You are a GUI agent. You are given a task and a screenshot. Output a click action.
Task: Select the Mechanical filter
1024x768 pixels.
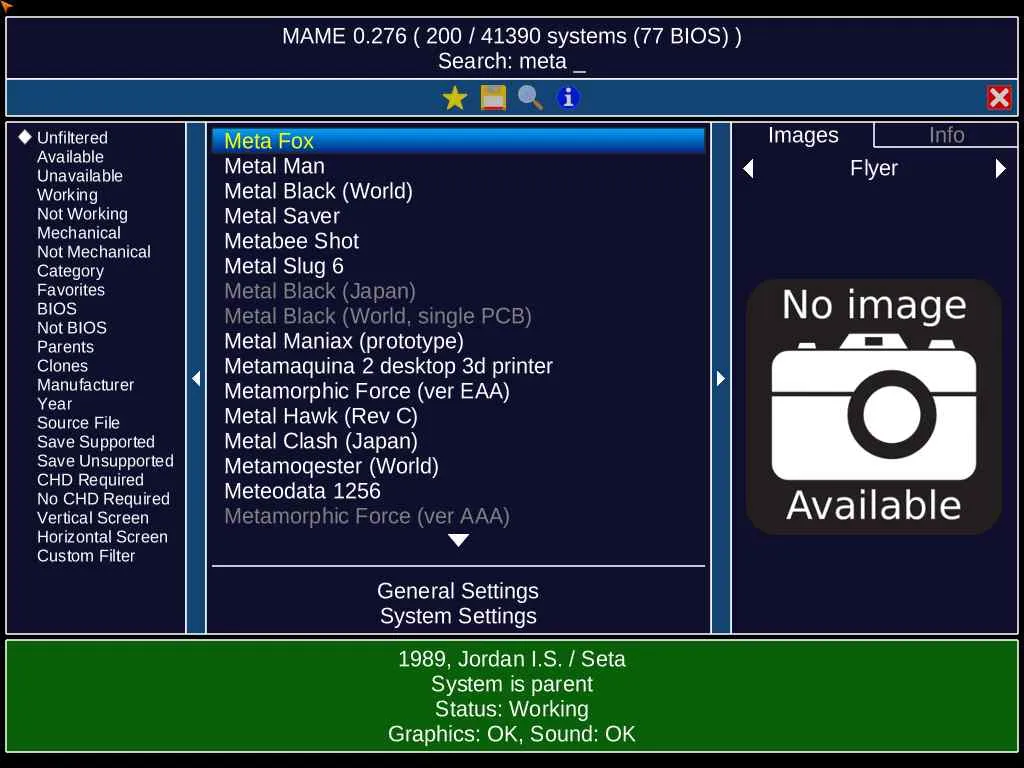click(78, 232)
